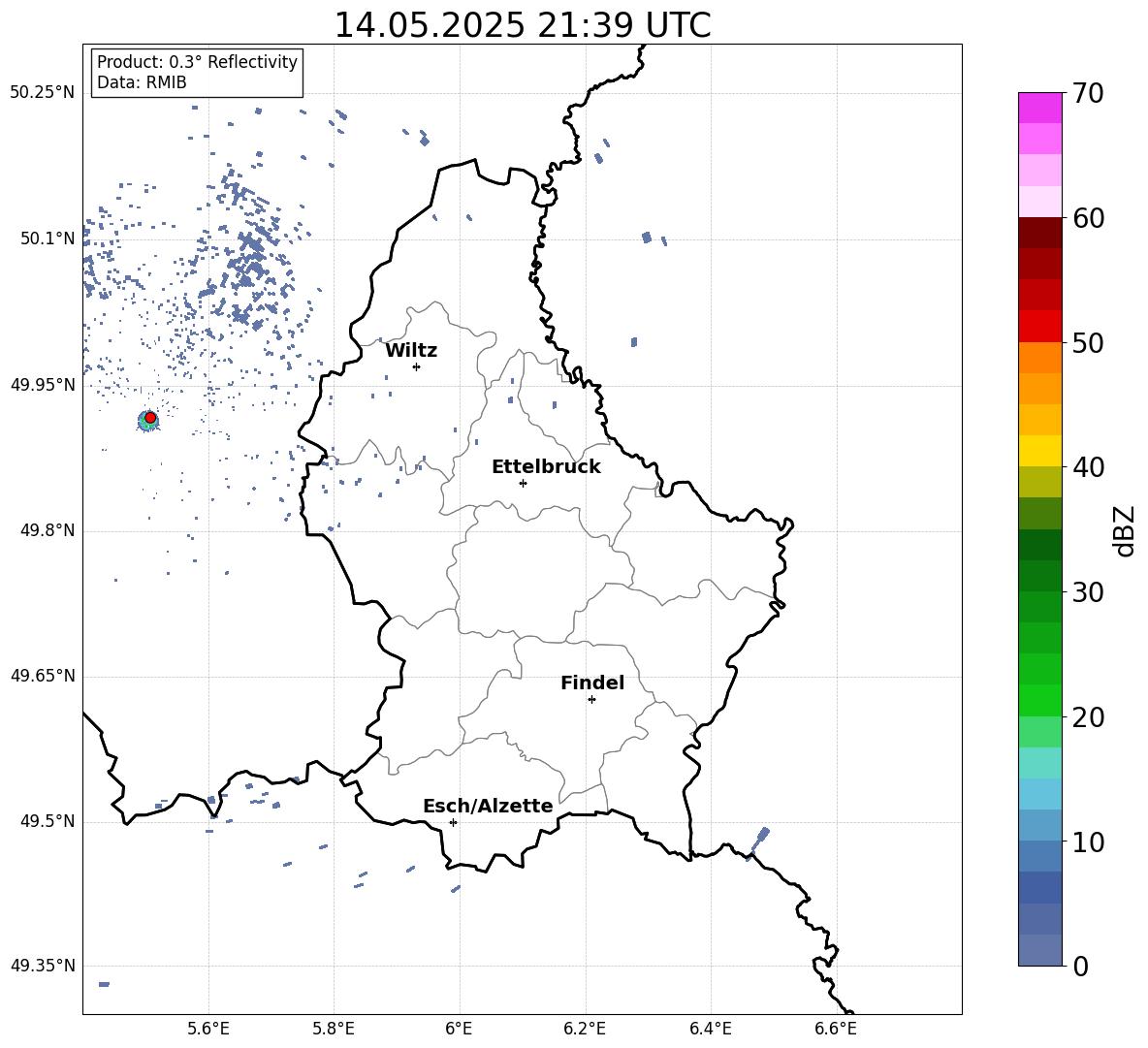Click the Findel city label

592,683
